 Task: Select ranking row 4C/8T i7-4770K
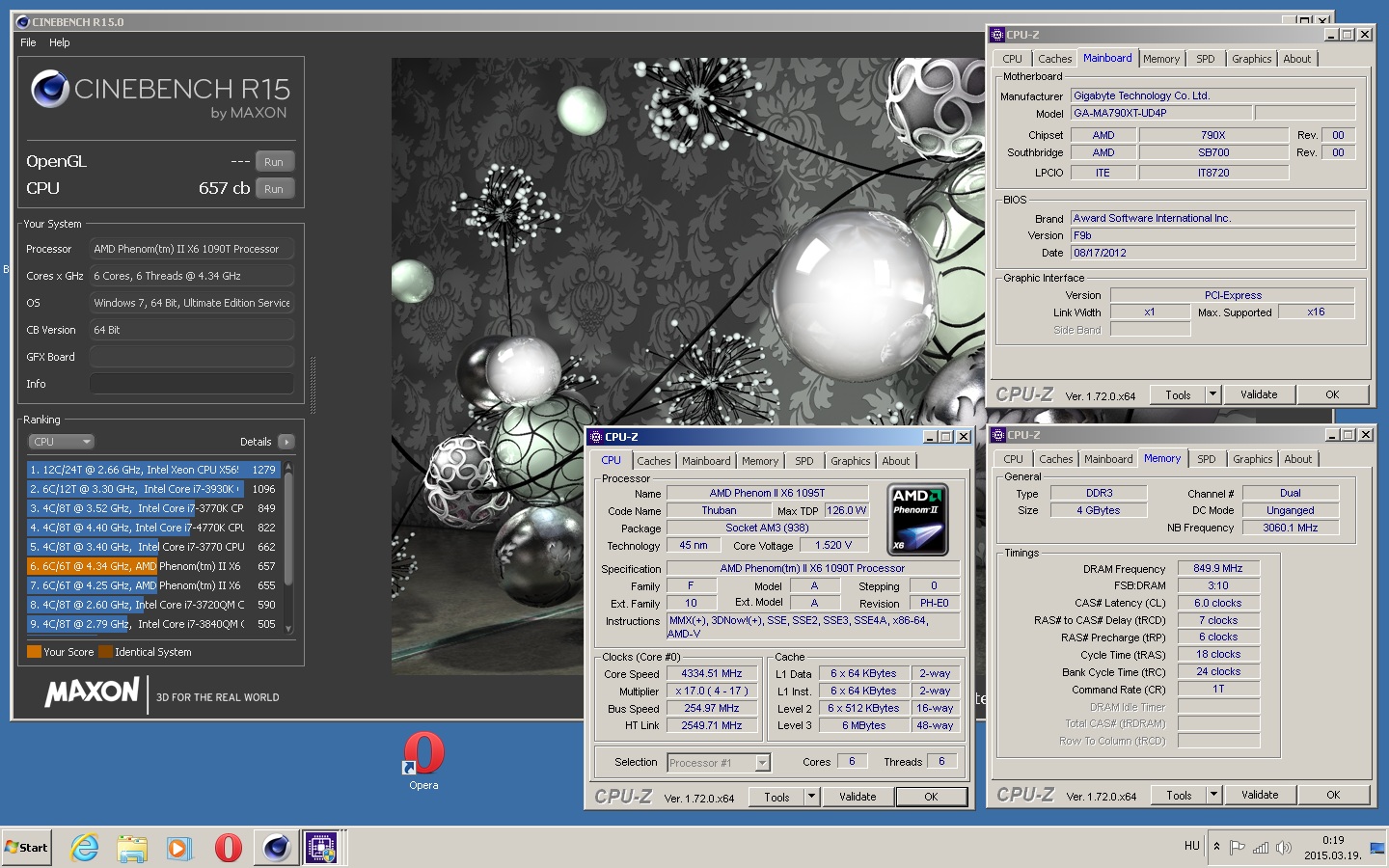point(153,528)
